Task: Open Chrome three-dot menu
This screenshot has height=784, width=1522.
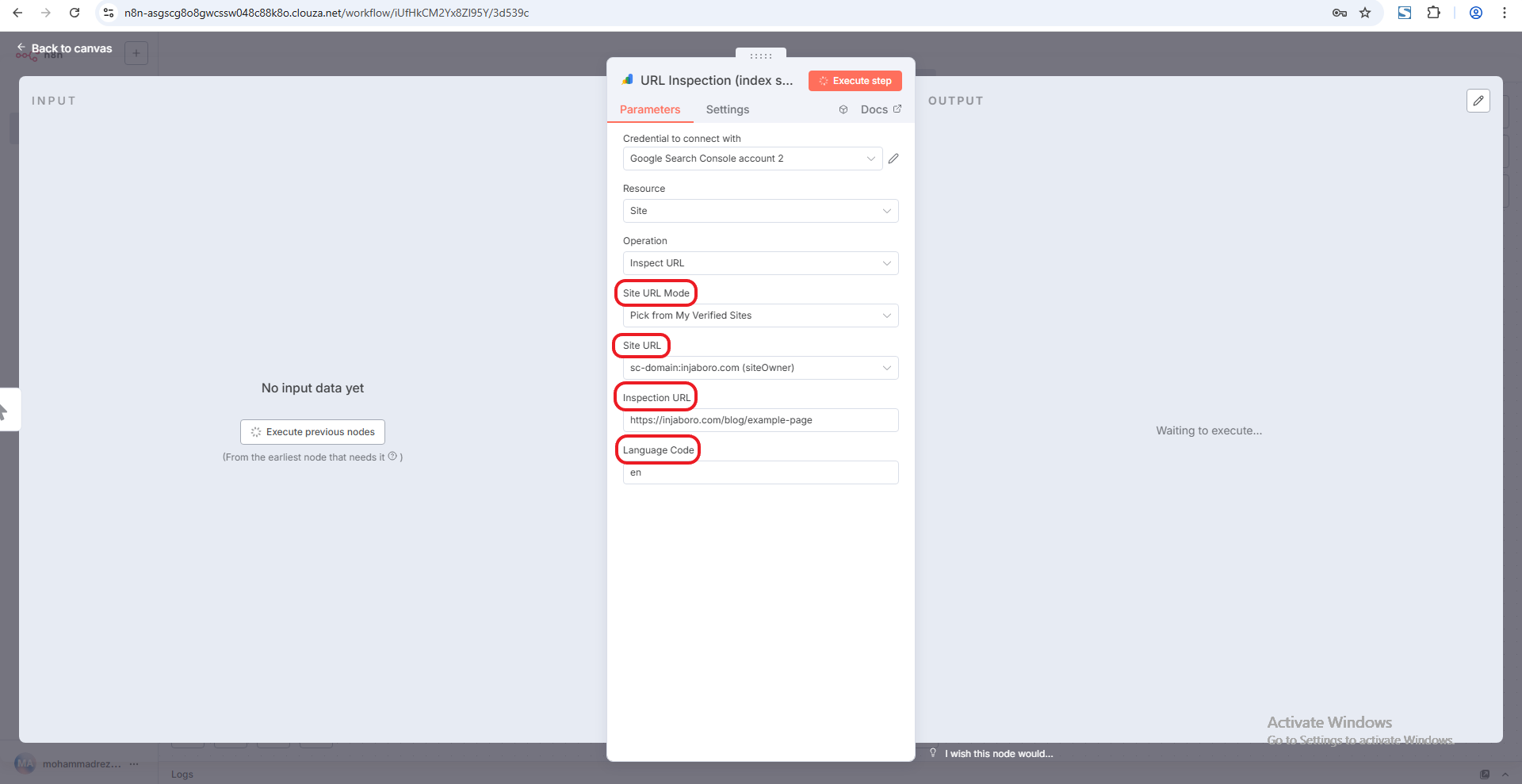Action: pos(1504,13)
